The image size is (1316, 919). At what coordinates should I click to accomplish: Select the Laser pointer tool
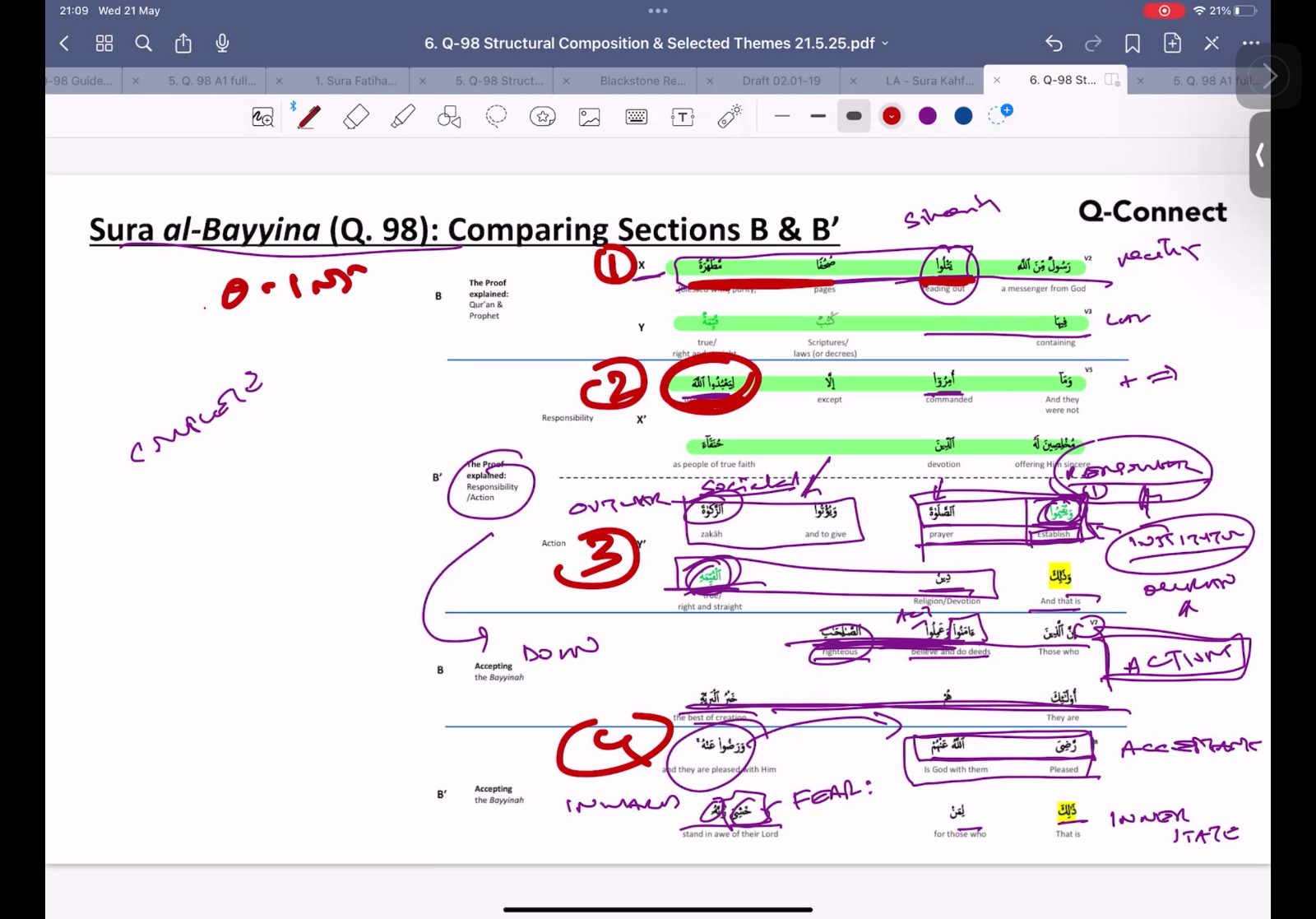[730, 116]
